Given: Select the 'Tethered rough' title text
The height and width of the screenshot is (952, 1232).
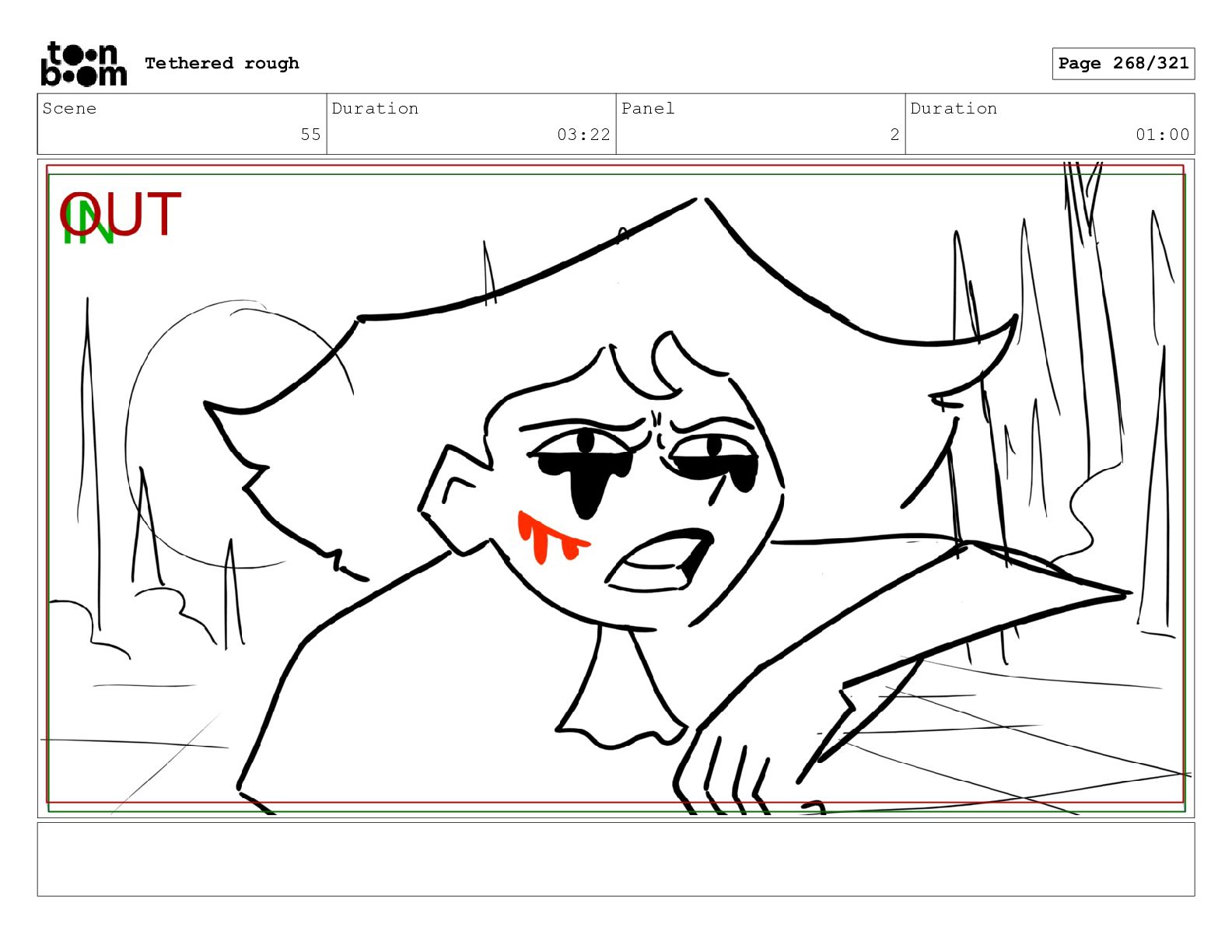Looking at the screenshot, I should coord(222,63).
